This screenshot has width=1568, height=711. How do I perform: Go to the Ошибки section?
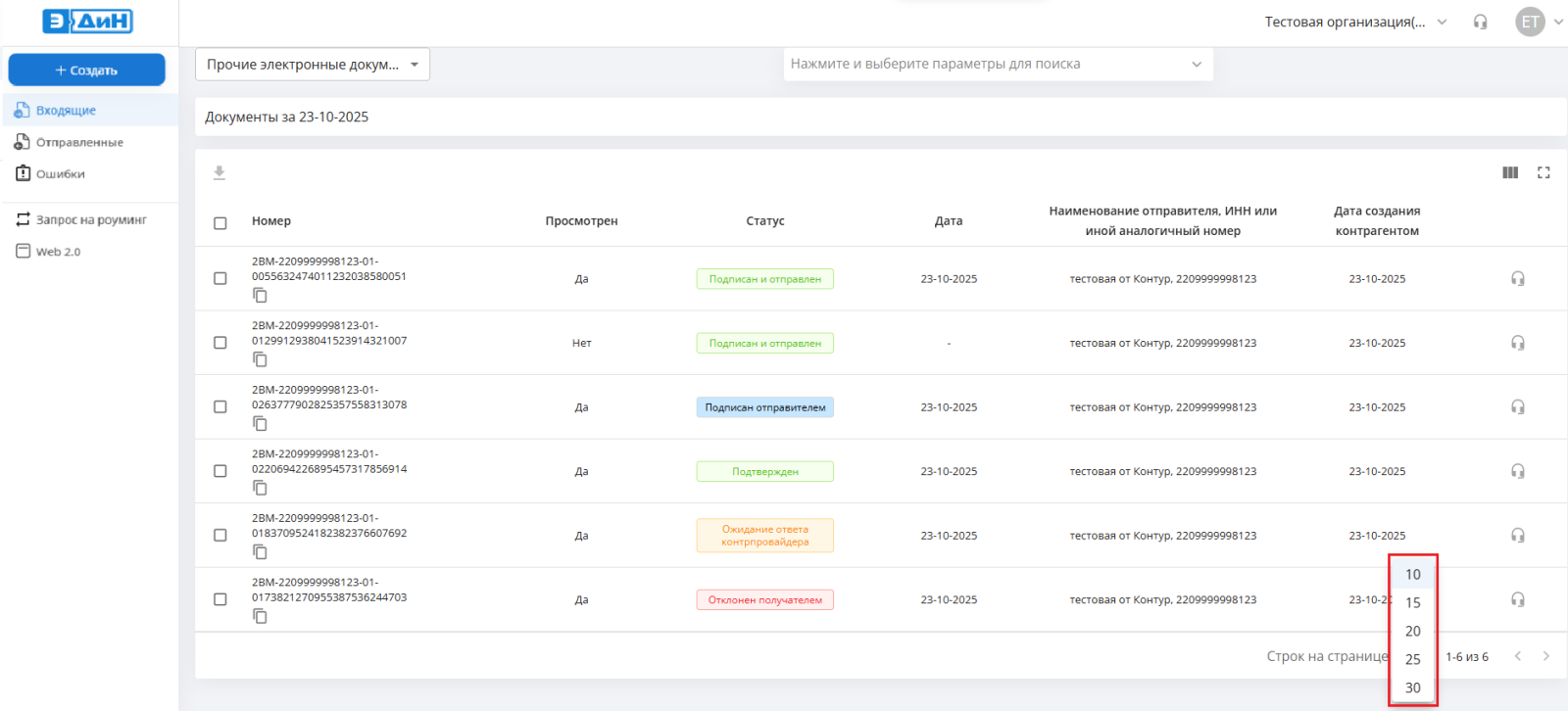60,174
